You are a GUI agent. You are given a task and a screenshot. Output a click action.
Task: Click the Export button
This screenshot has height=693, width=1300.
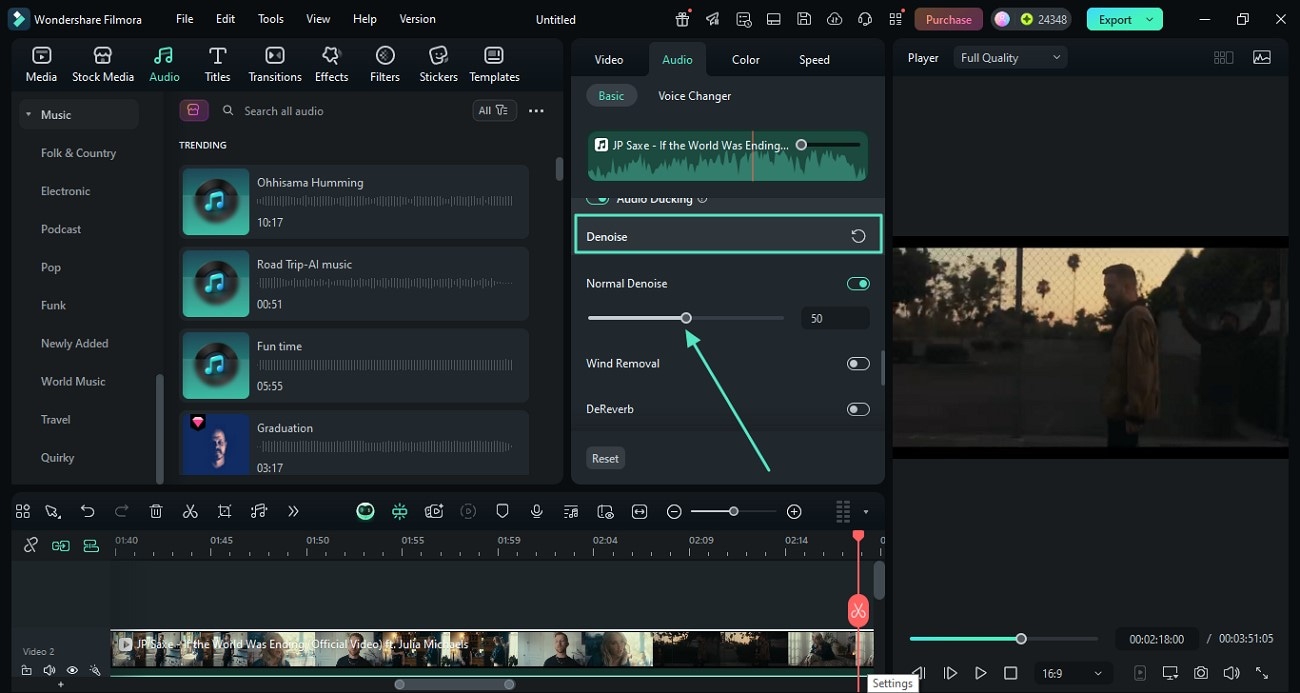tap(1115, 19)
